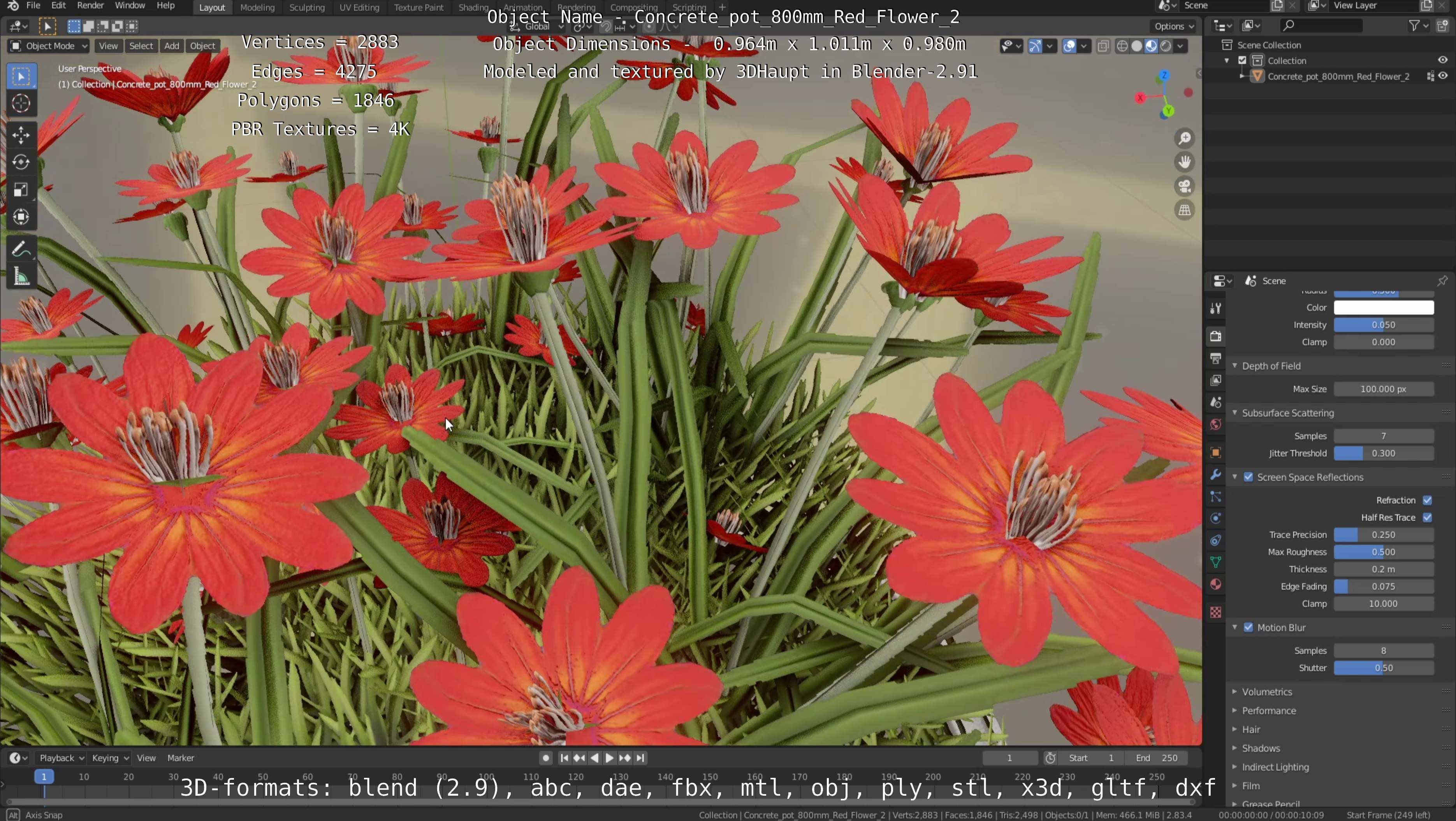Viewport: 1456px width, 821px height.
Task: Hide Concrete_pot_800mm_Red_Flower_2 object via eye icon
Action: [x=1443, y=76]
